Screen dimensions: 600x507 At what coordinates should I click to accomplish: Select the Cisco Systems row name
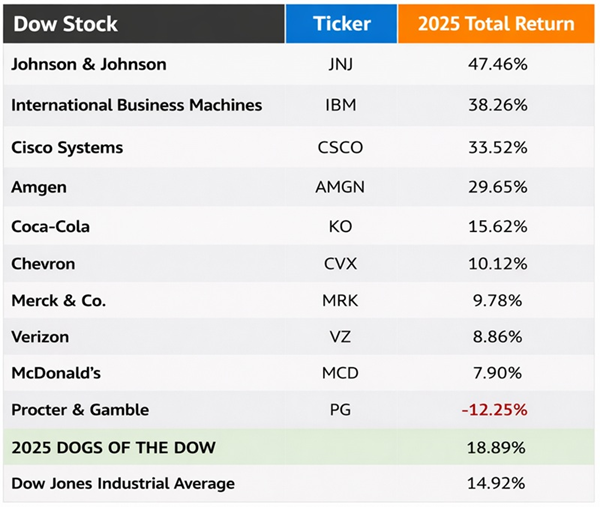tap(67, 148)
